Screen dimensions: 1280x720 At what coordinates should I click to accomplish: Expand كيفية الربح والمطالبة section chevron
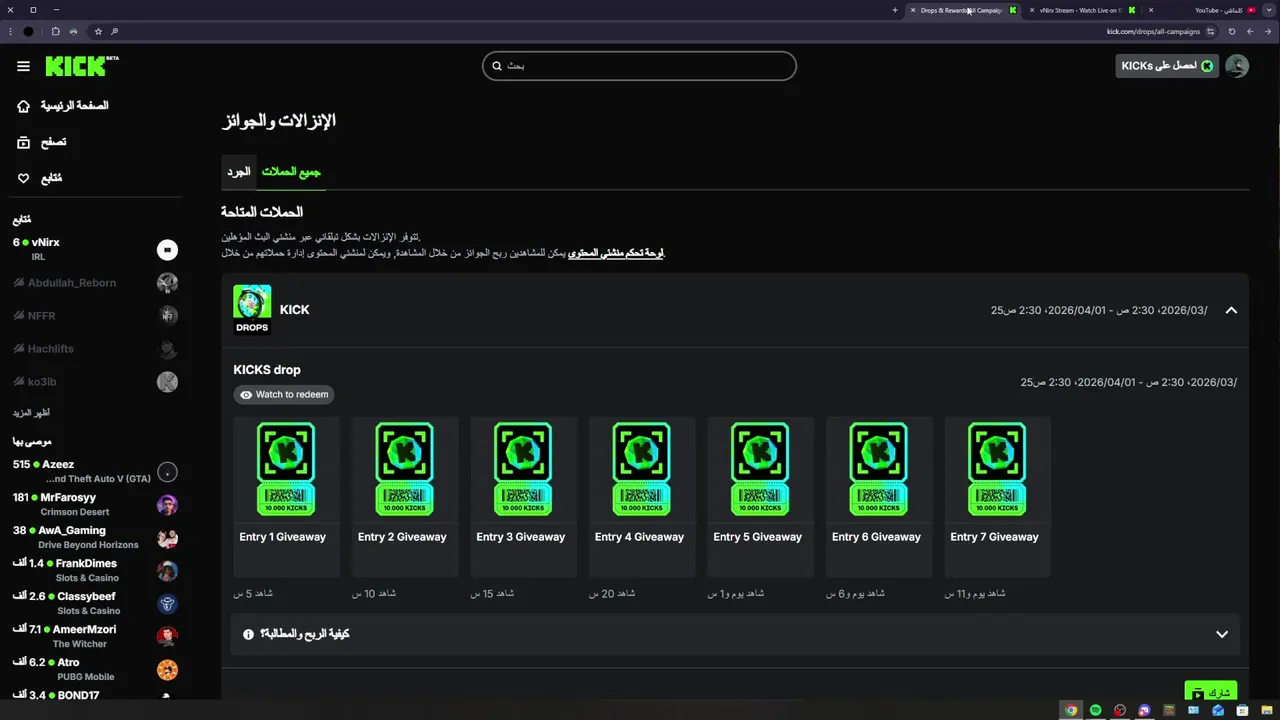[1222, 634]
